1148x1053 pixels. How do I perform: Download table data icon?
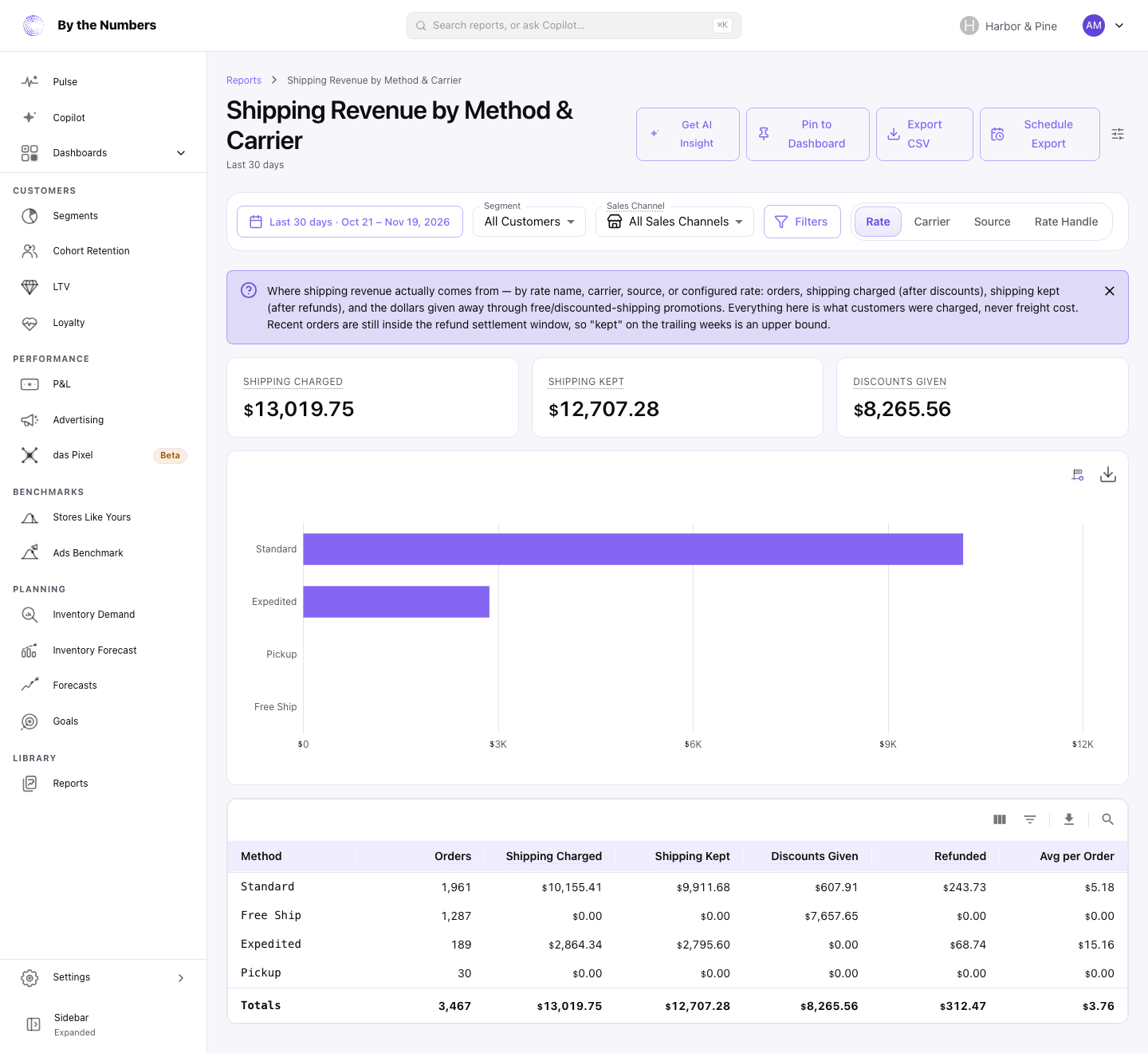(1069, 819)
